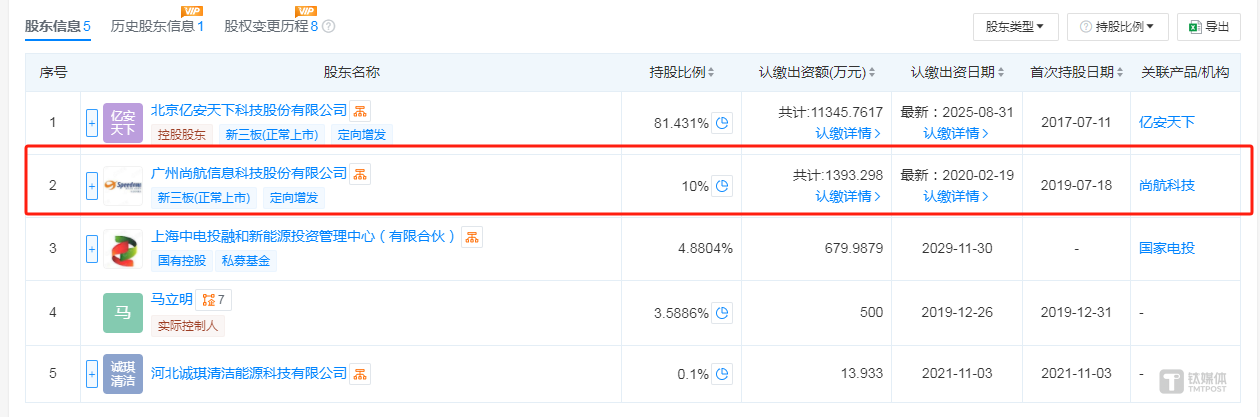
Task: Click the 诚琪清洁 logo
Action: pos(123,374)
